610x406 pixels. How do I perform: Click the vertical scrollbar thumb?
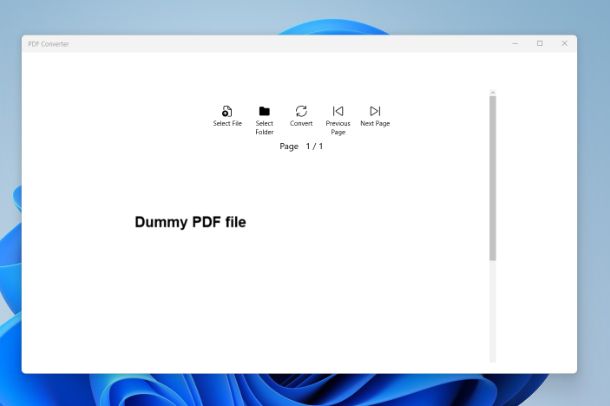pyautogui.click(x=493, y=180)
